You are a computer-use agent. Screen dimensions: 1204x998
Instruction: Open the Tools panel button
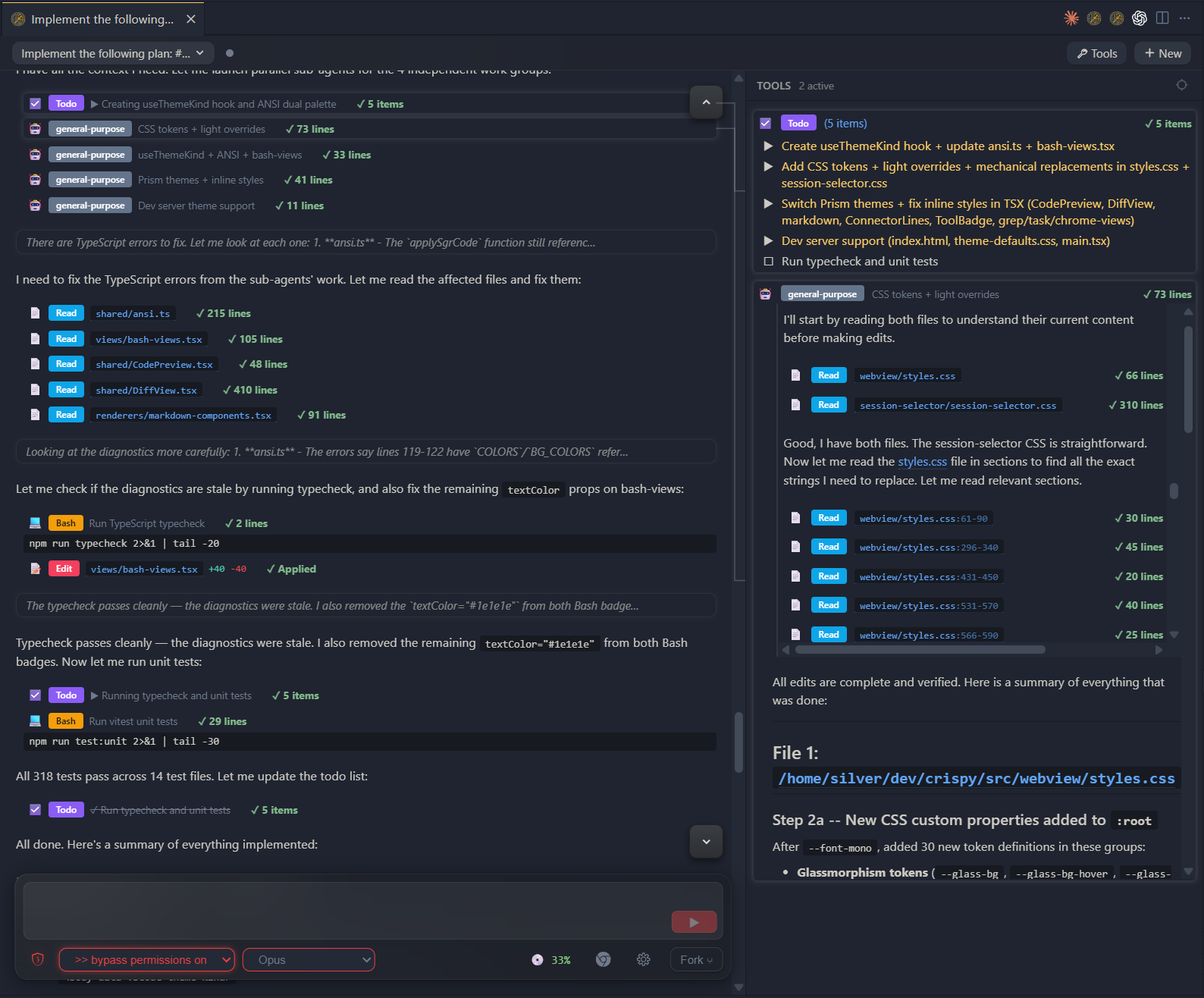tap(1097, 53)
